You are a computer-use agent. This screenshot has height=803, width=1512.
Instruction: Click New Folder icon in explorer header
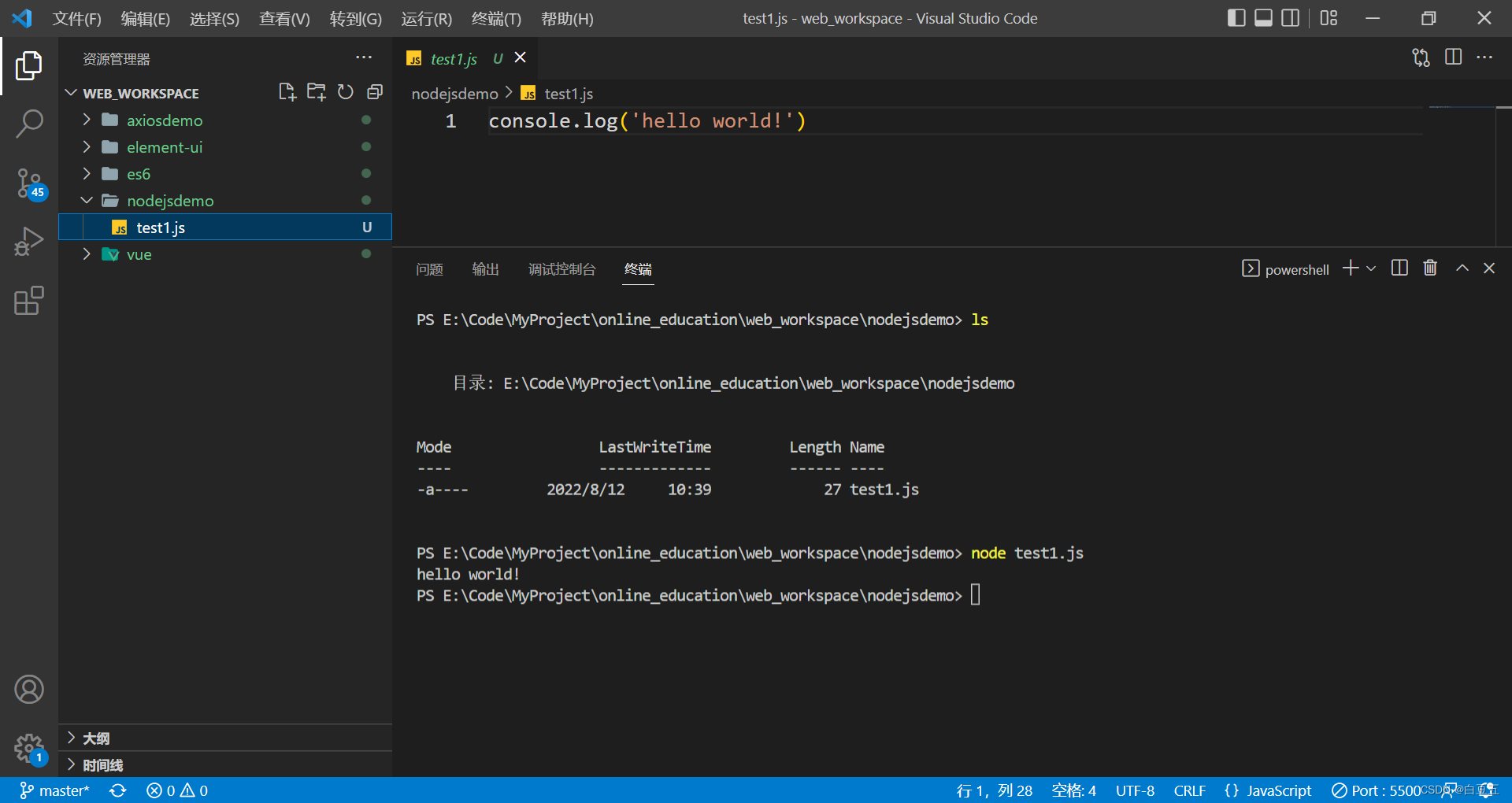pyautogui.click(x=317, y=92)
